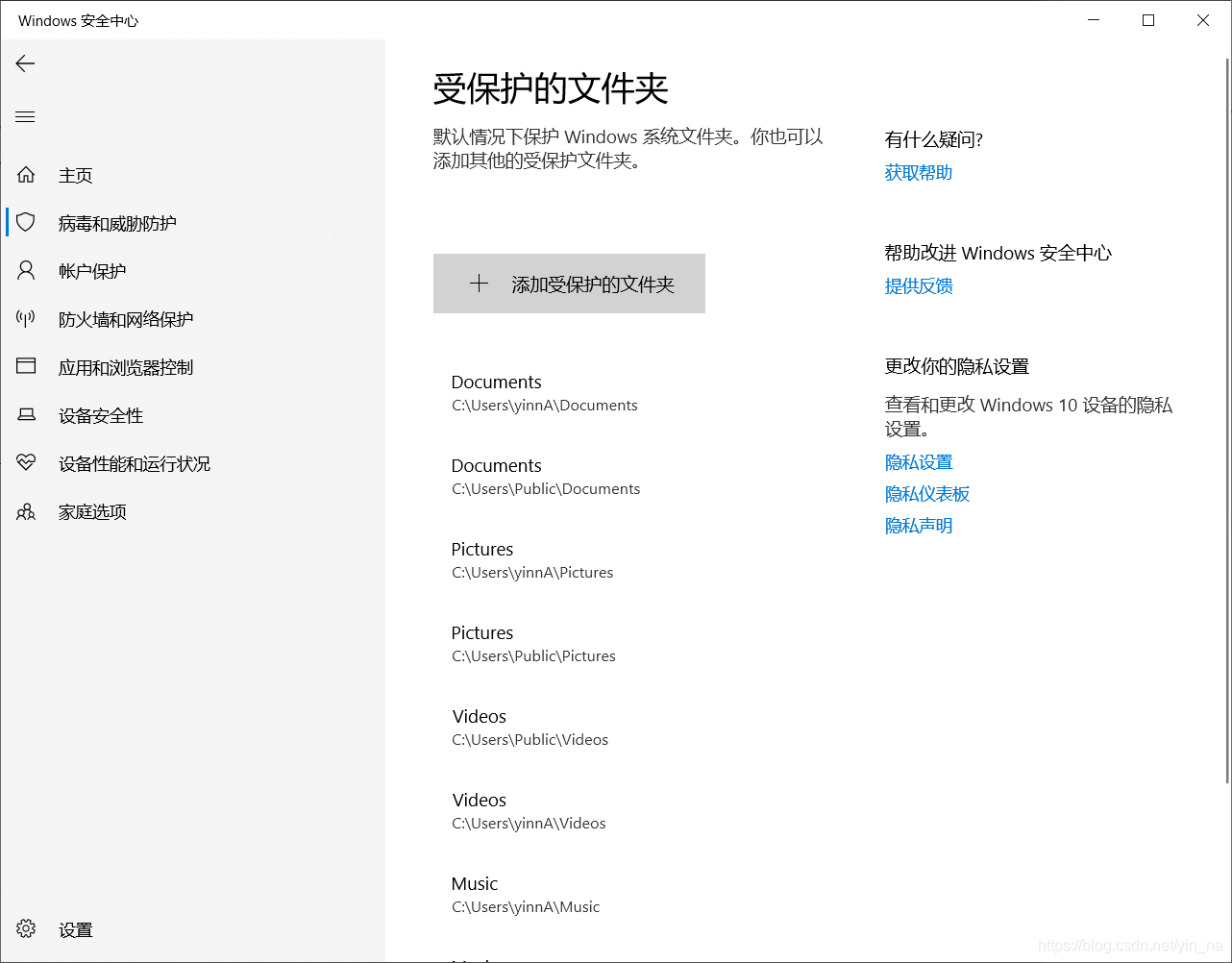Open 家庭选项 section

point(192,511)
